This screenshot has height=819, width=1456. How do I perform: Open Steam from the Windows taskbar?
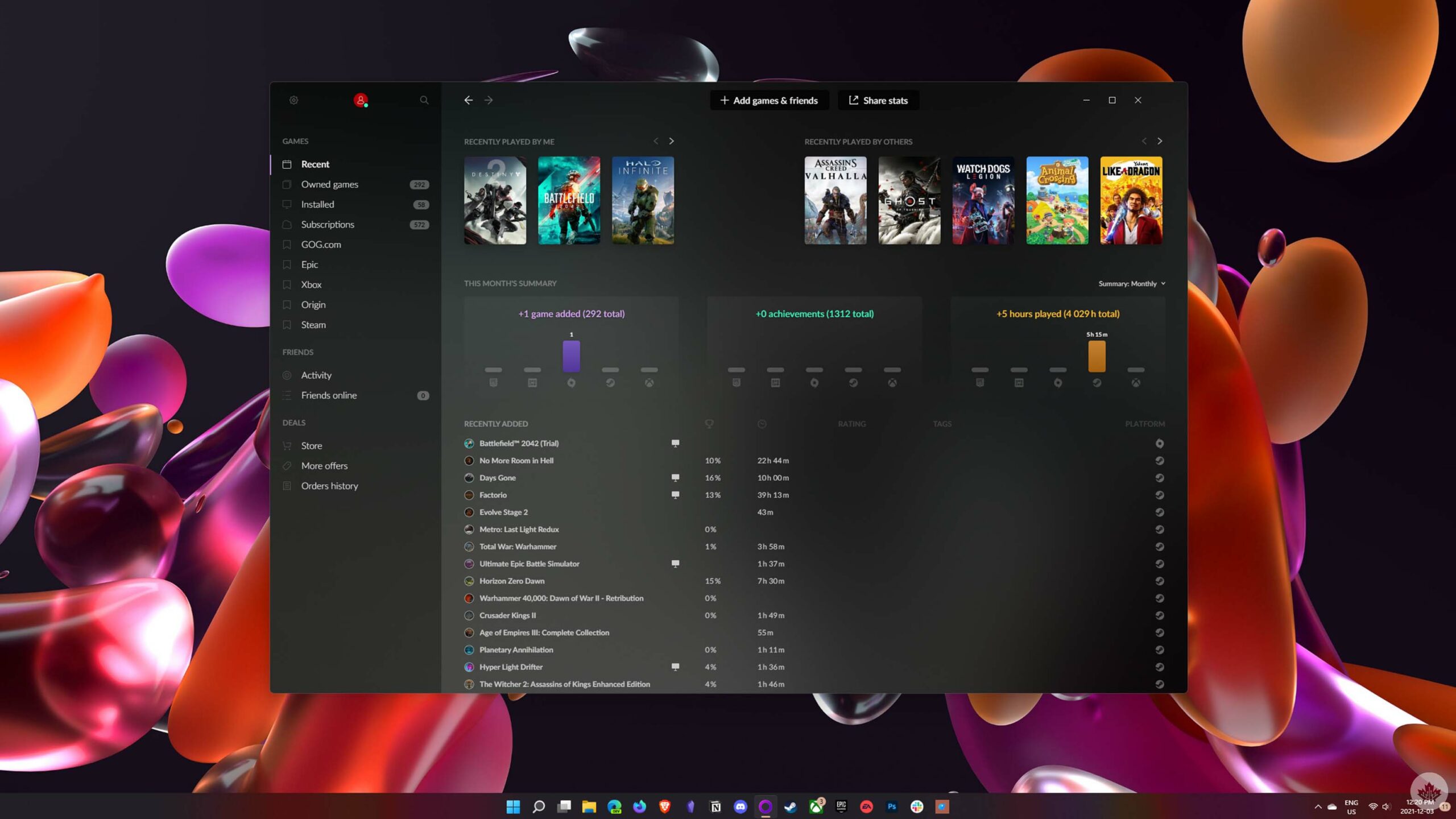tap(791, 806)
